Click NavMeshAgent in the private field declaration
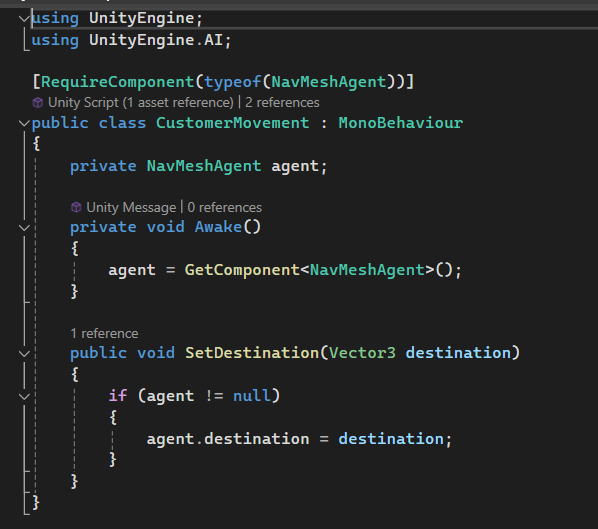This screenshot has width=598, height=529. [204, 166]
